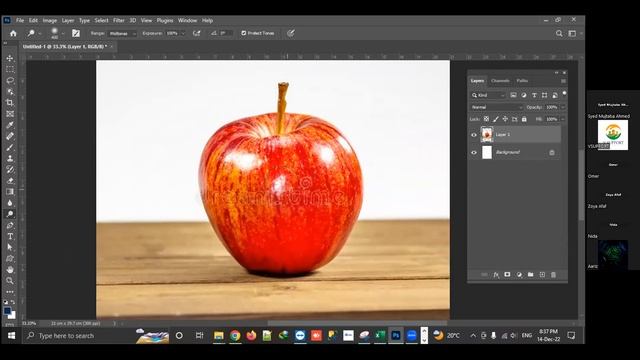Open the Filter menu
This screenshot has height=360, width=640.
pos(119,20)
